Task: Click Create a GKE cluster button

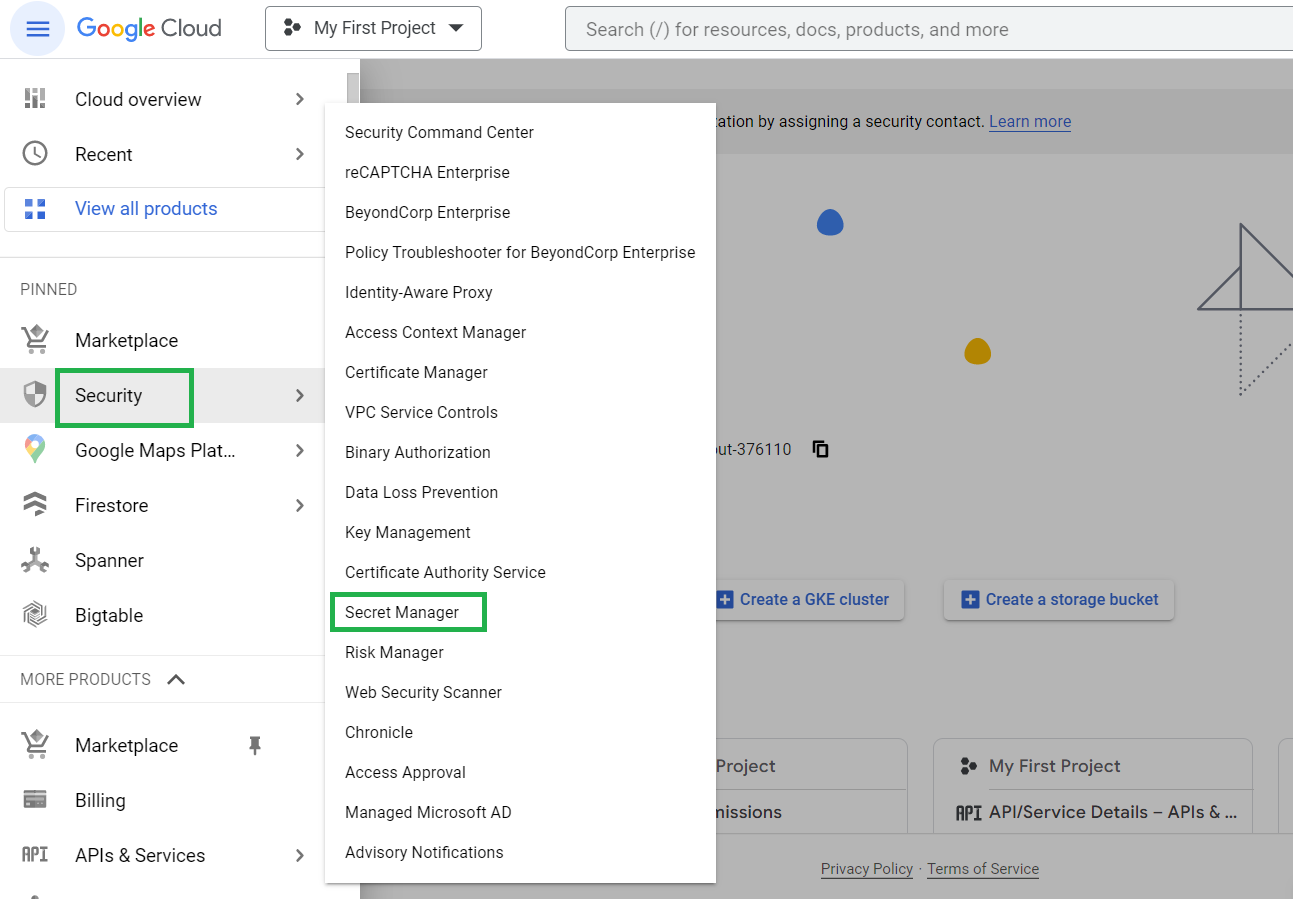Action: 810,599
